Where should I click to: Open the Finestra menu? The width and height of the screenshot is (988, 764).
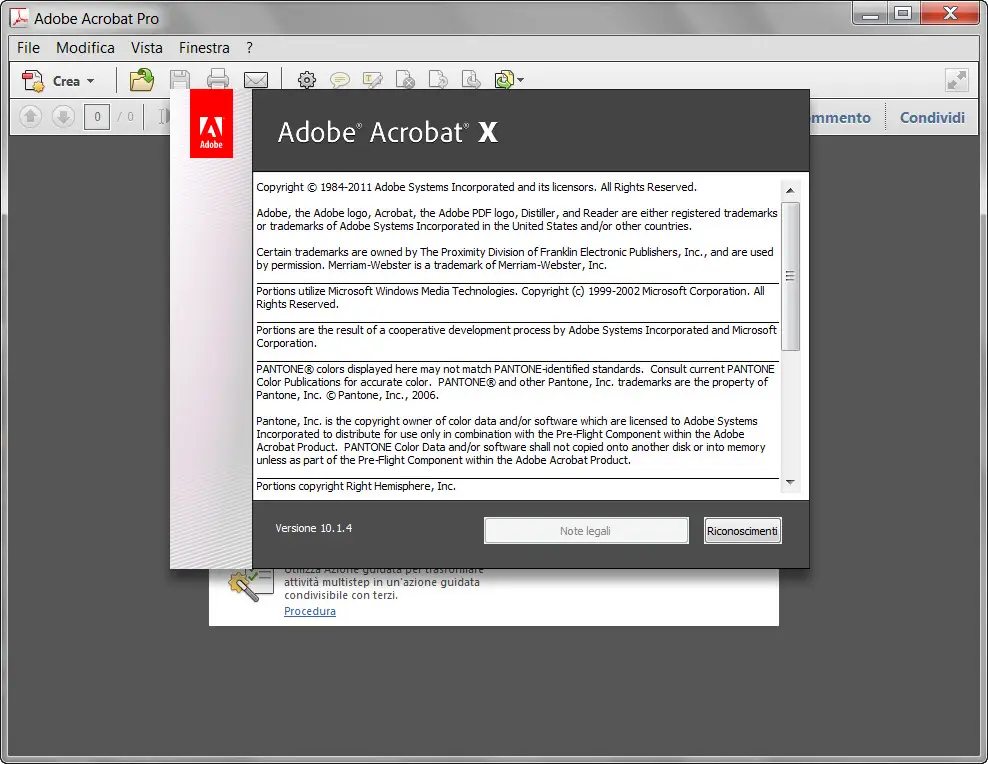pyautogui.click(x=204, y=48)
